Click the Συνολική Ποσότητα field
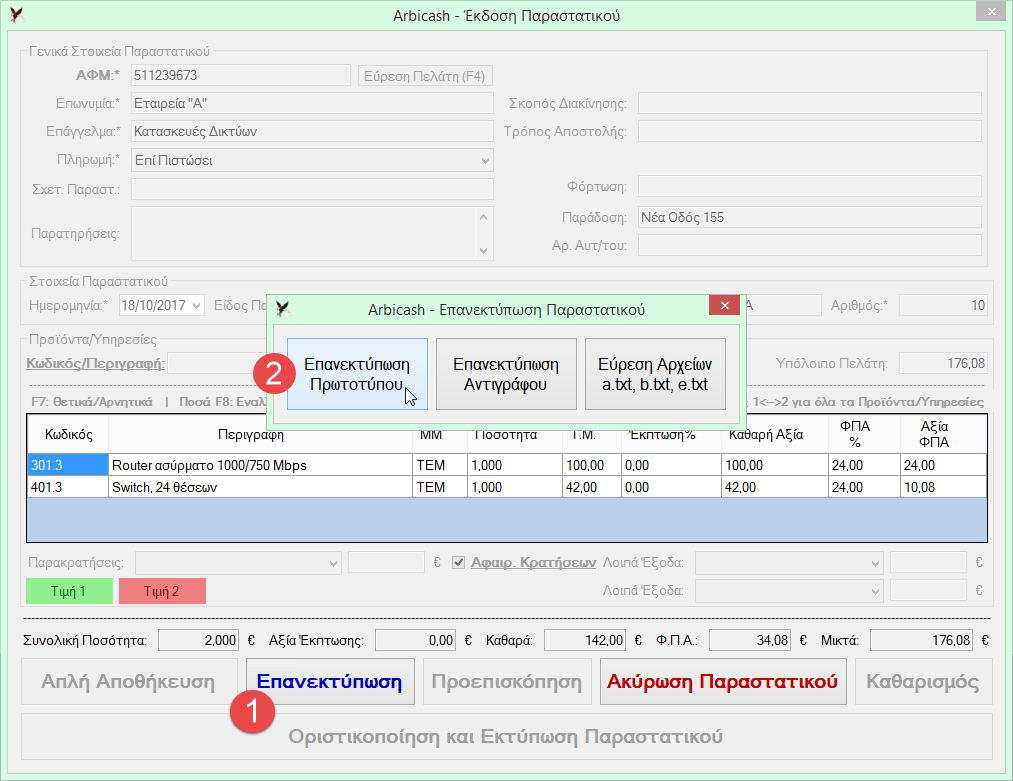Screen dimensions: 1013x781 coord(198,640)
